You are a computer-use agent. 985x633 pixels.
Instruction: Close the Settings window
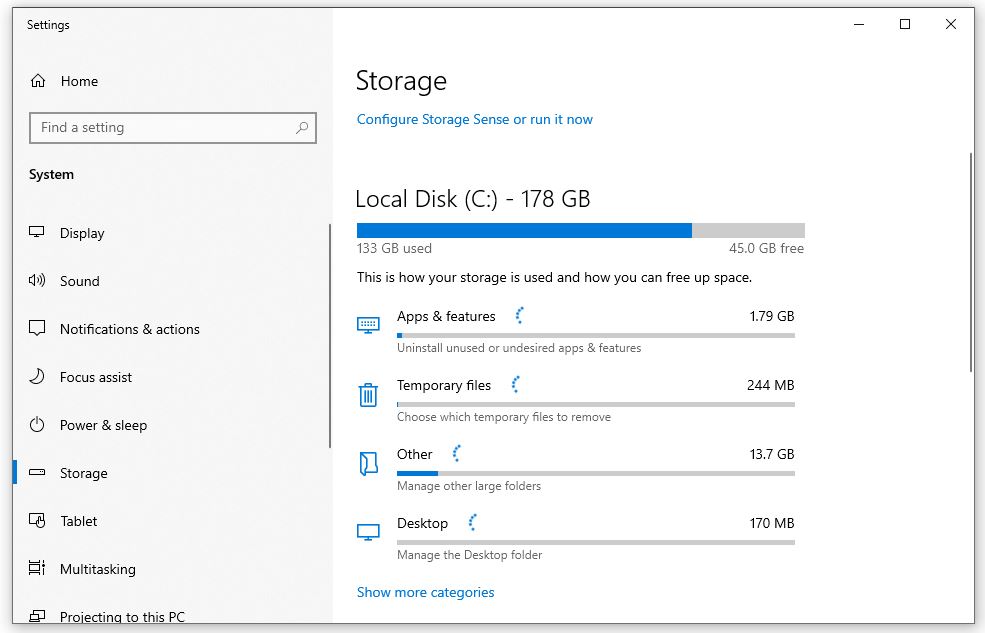pyautogui.click(x=950, y=24)
